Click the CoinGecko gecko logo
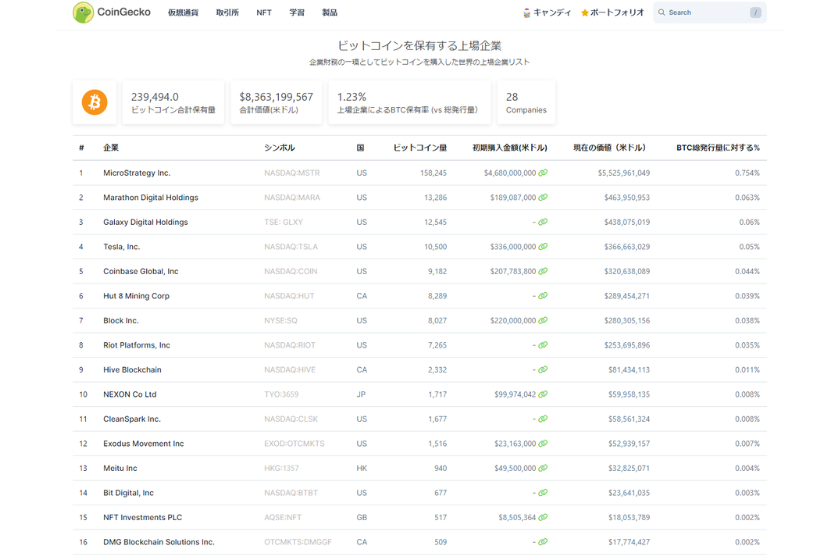840x560 pixels. coord(83,12)
